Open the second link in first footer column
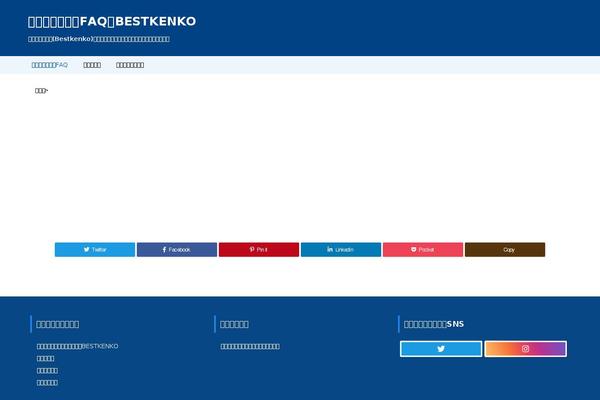The height and width of the screenshot is (400, 600). click(x=46, y=358)
